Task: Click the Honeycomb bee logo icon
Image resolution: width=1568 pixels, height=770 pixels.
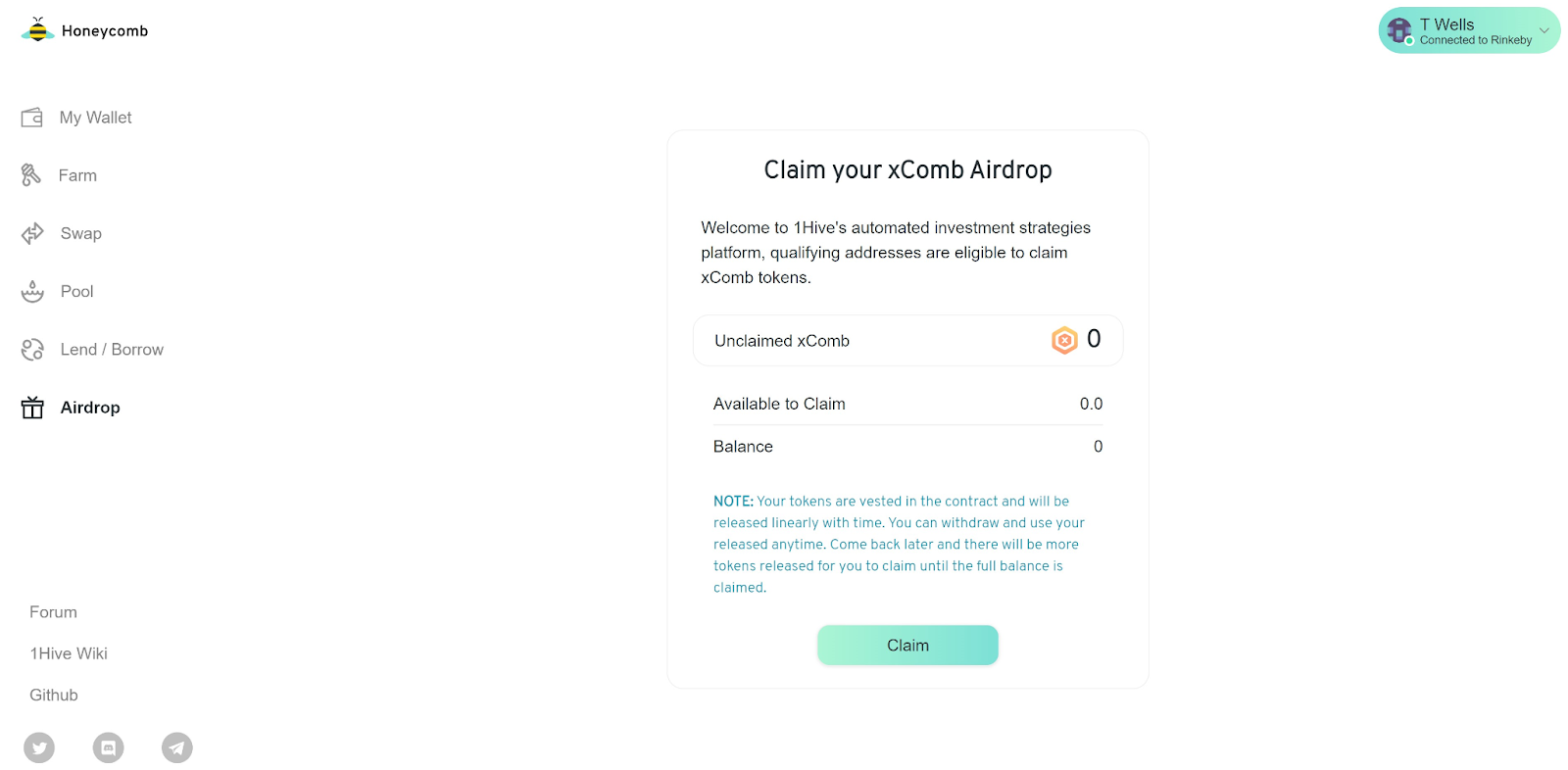Action: 37,29
